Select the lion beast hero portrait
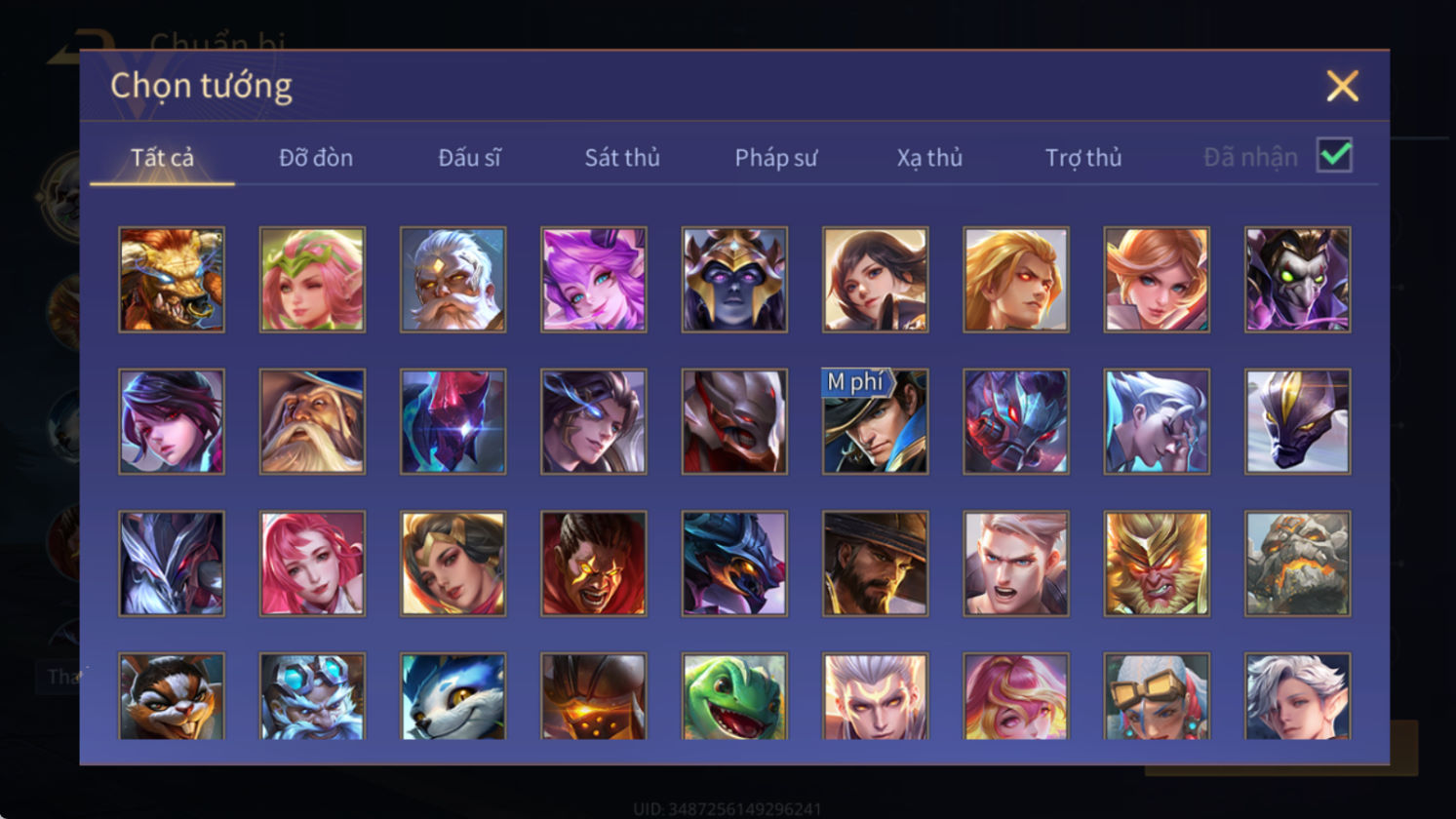1456x819 pixels. click(172, 280)
